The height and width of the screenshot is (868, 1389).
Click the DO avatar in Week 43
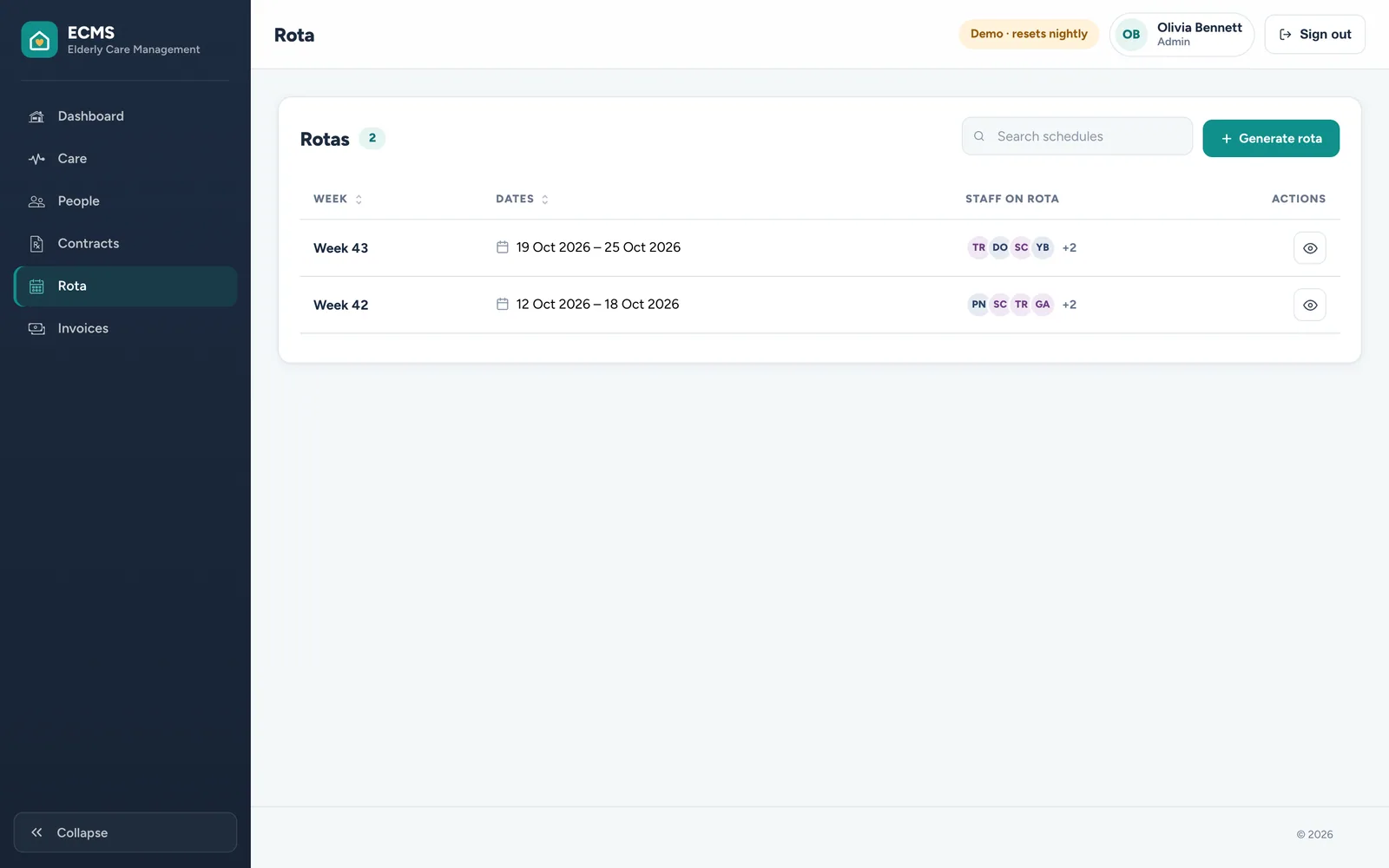tap(1000, 247)
